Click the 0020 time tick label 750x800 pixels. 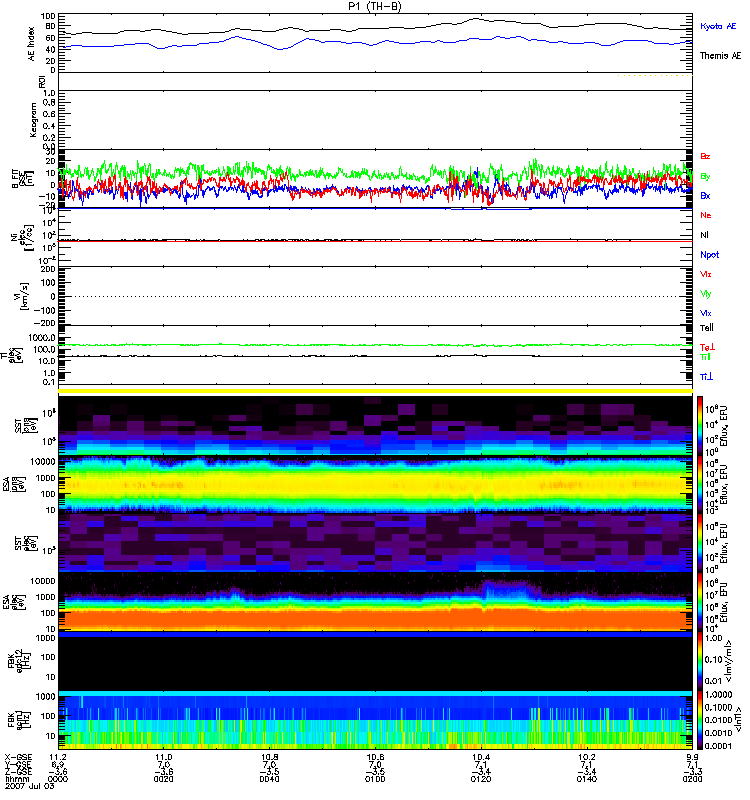[163, 779]
